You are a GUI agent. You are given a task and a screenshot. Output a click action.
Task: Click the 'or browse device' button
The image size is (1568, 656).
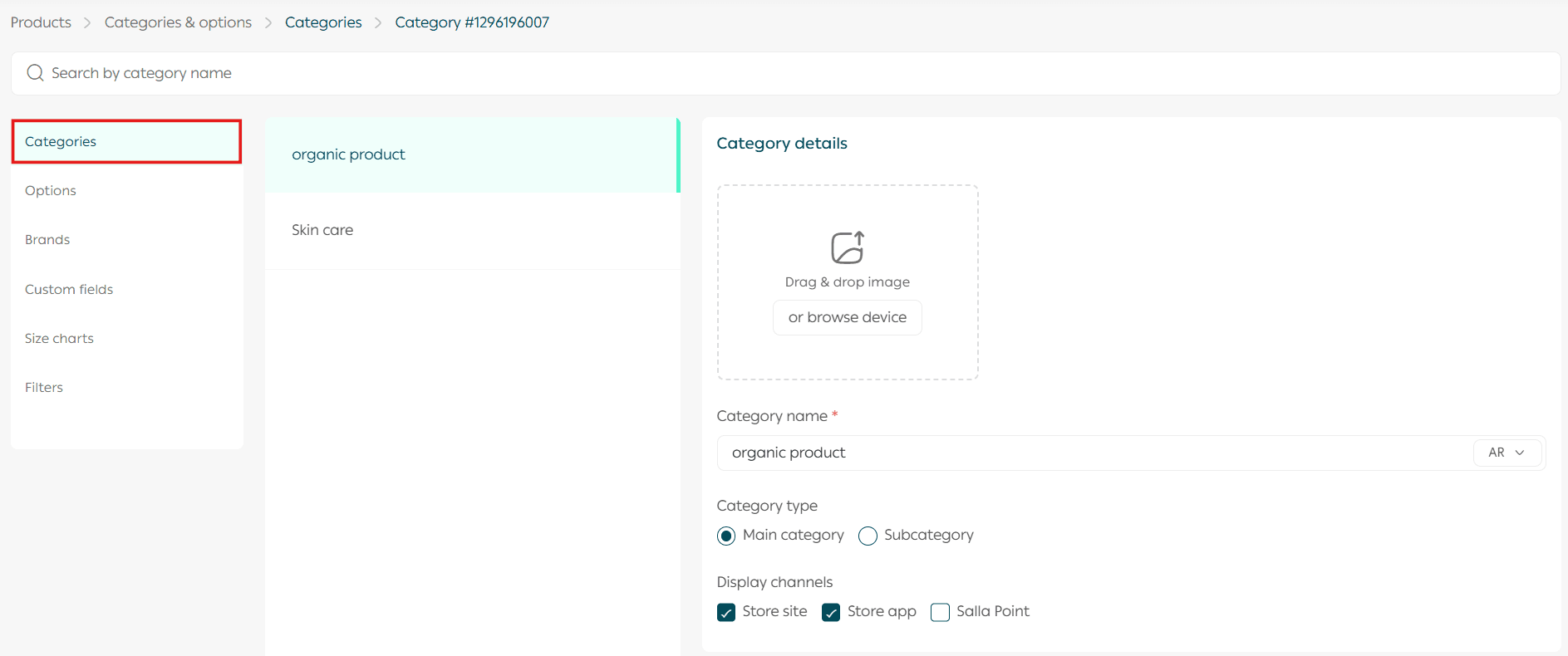847,317
